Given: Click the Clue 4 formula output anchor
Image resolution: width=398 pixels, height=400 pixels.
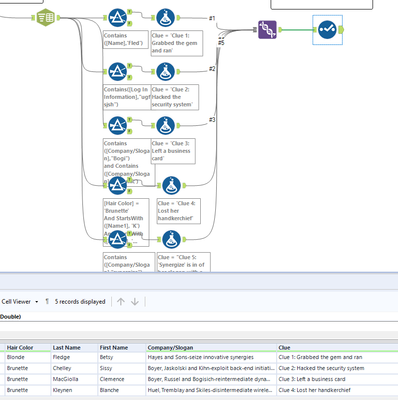Looking at the screenshot, I should (184, 185).
